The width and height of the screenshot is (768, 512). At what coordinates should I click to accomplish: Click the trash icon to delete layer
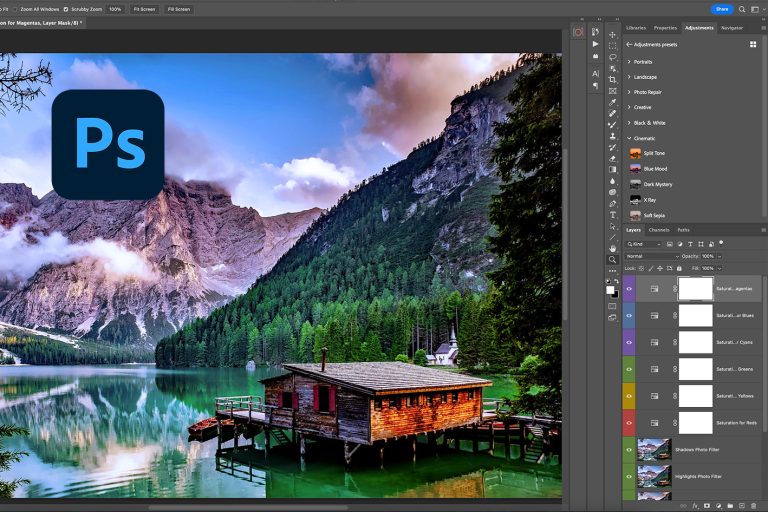(753, 506)
